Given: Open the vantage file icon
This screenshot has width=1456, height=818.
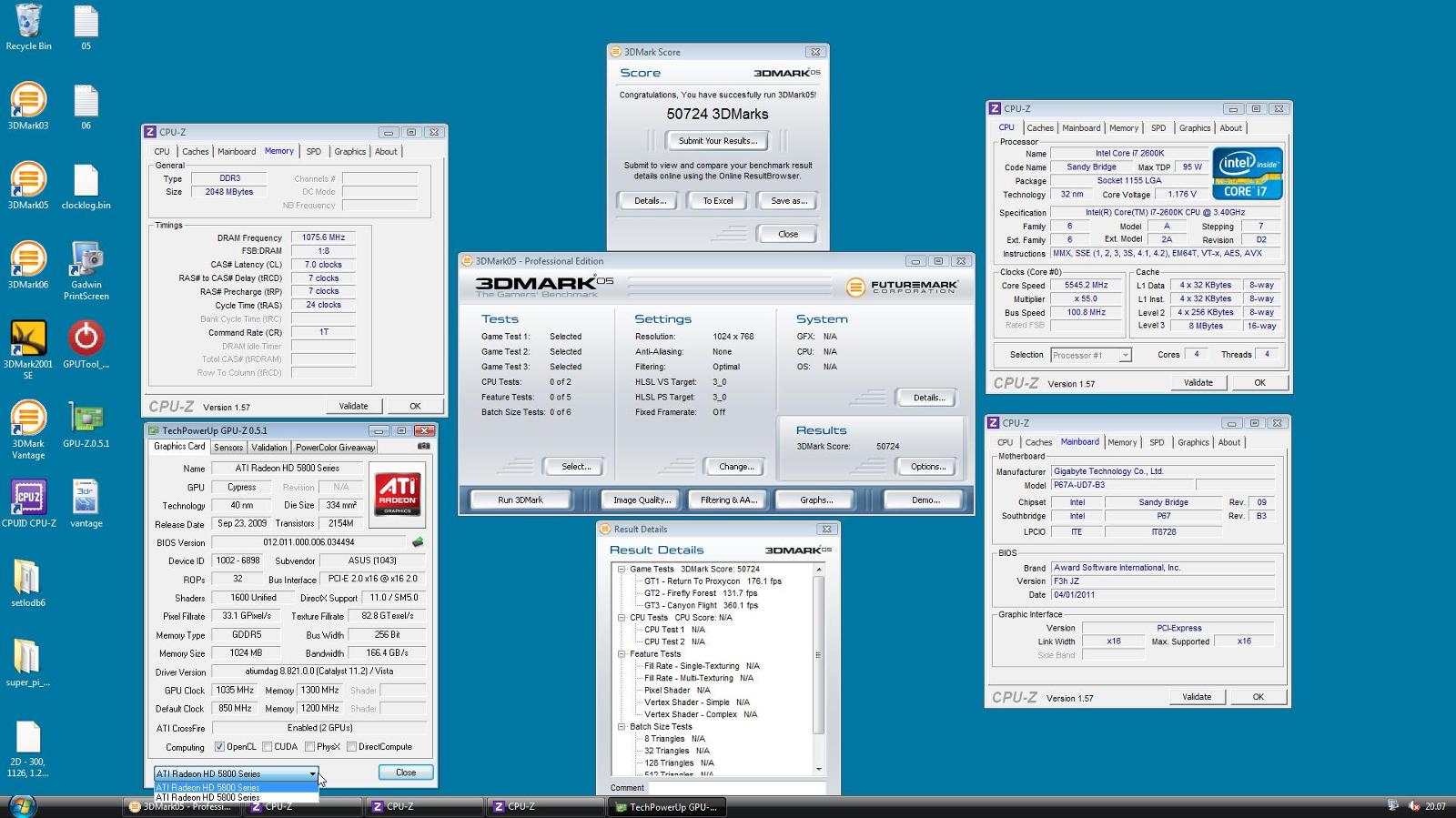Looking at the screenshot, I should pyautogui.click(x=86, y=503).
